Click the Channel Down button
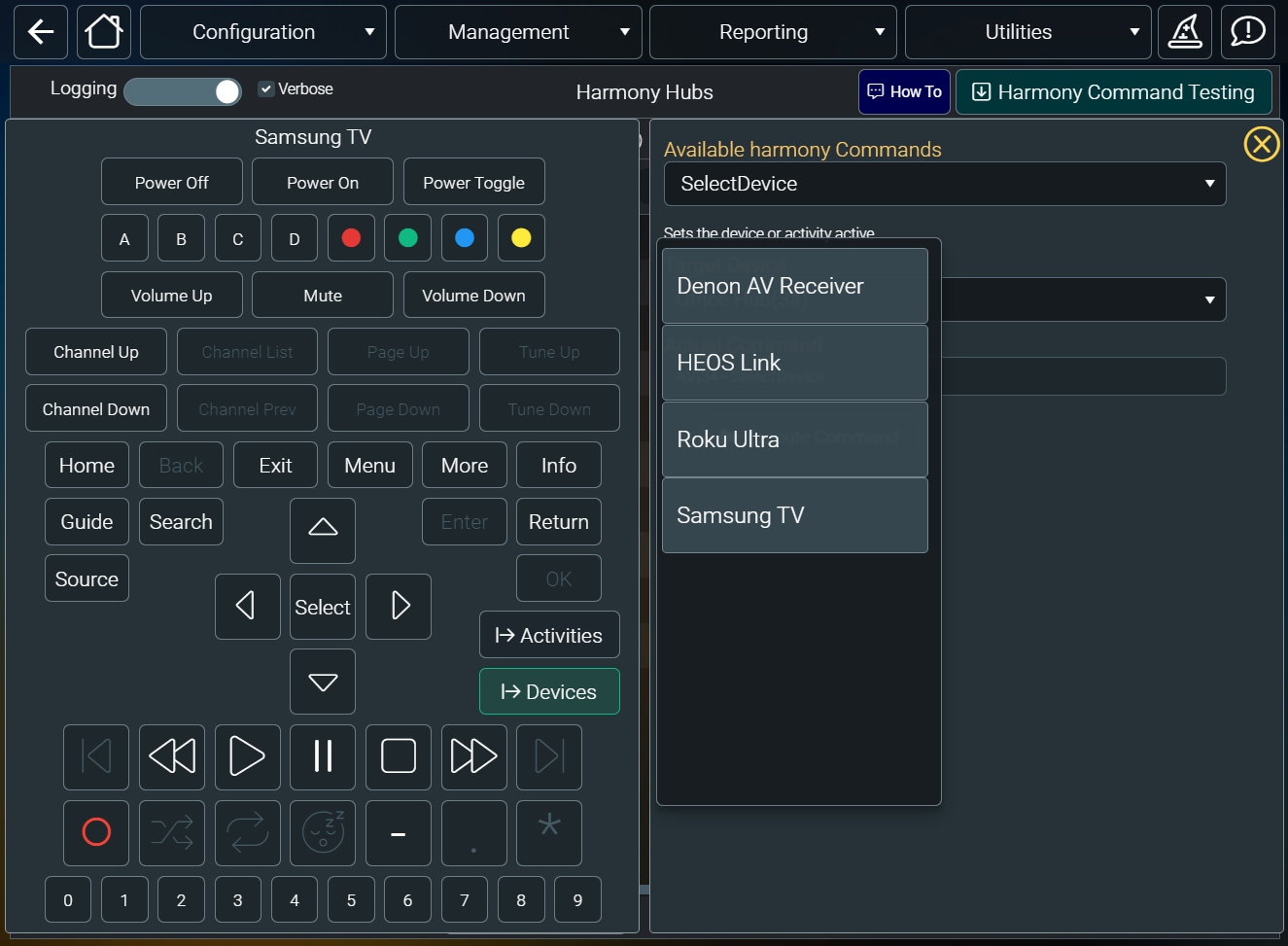Viewport: 1288px width, 946px height. point(96,409)
